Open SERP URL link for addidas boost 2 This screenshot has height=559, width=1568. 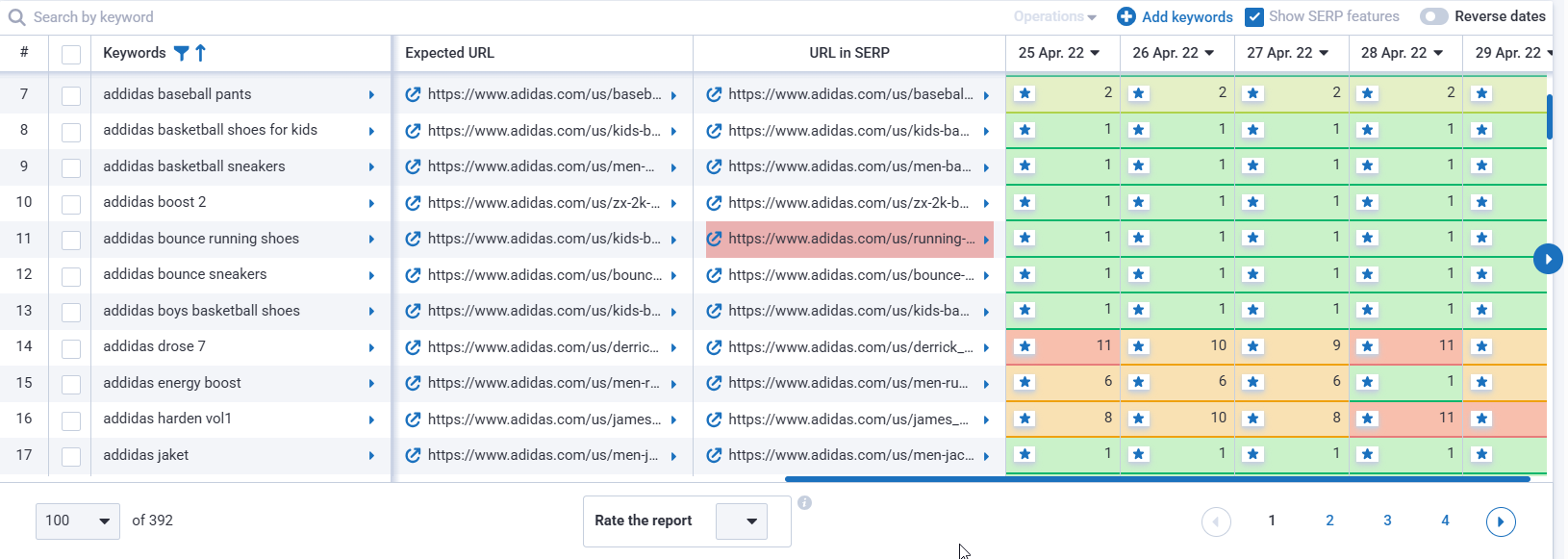714,203
